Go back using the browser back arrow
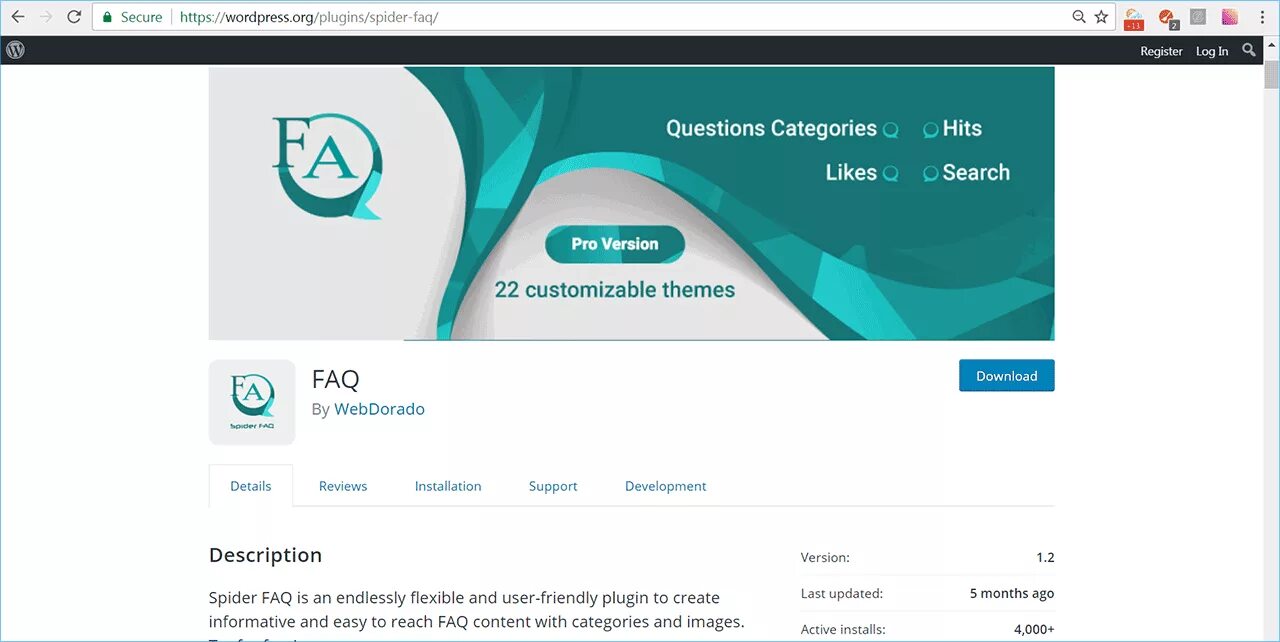 [x=17, y=17]
